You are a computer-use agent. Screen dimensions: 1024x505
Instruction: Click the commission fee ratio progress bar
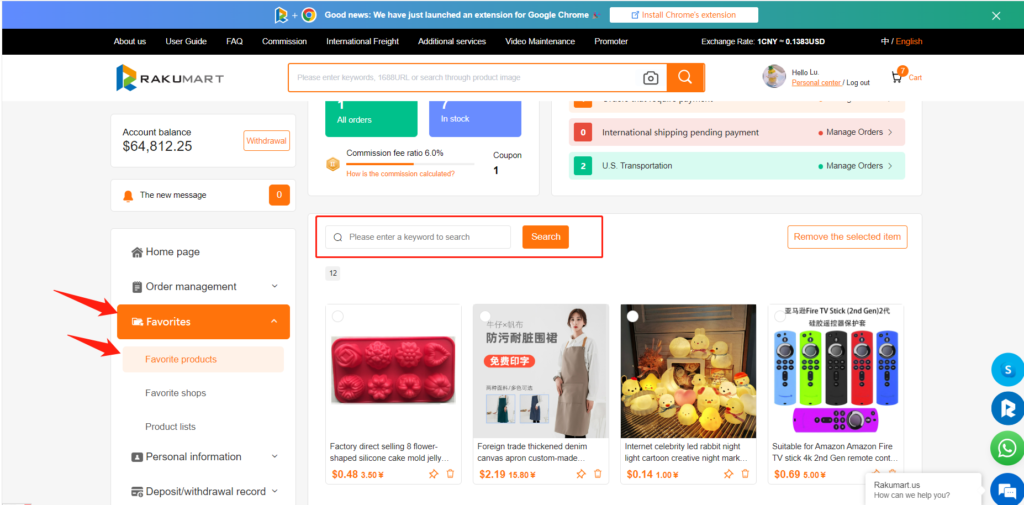(410, 163)
